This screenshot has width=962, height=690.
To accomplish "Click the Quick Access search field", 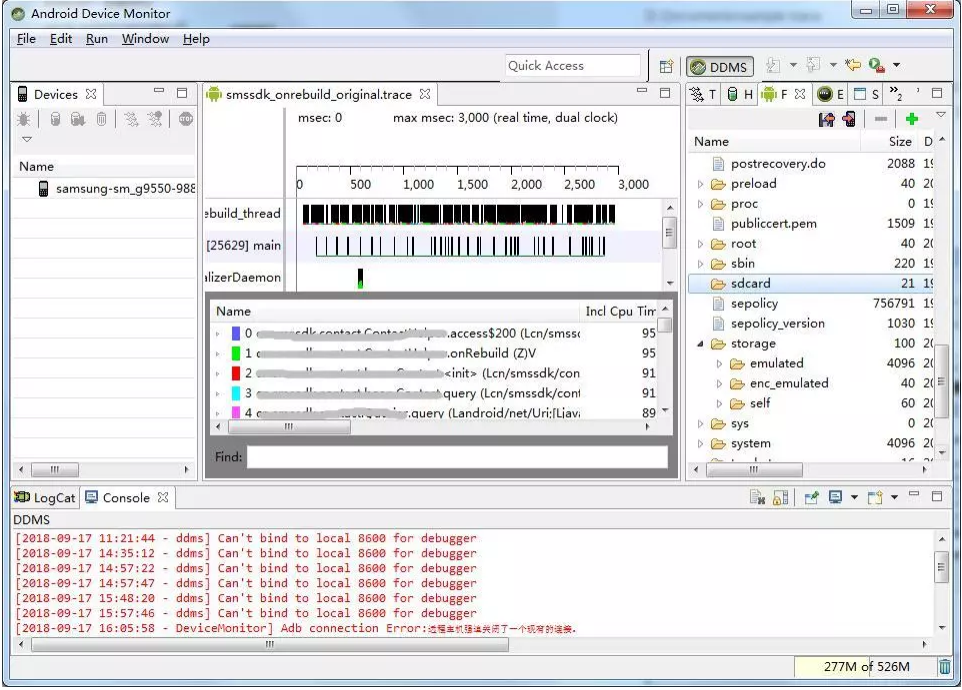I will click(x=572, y=66).
